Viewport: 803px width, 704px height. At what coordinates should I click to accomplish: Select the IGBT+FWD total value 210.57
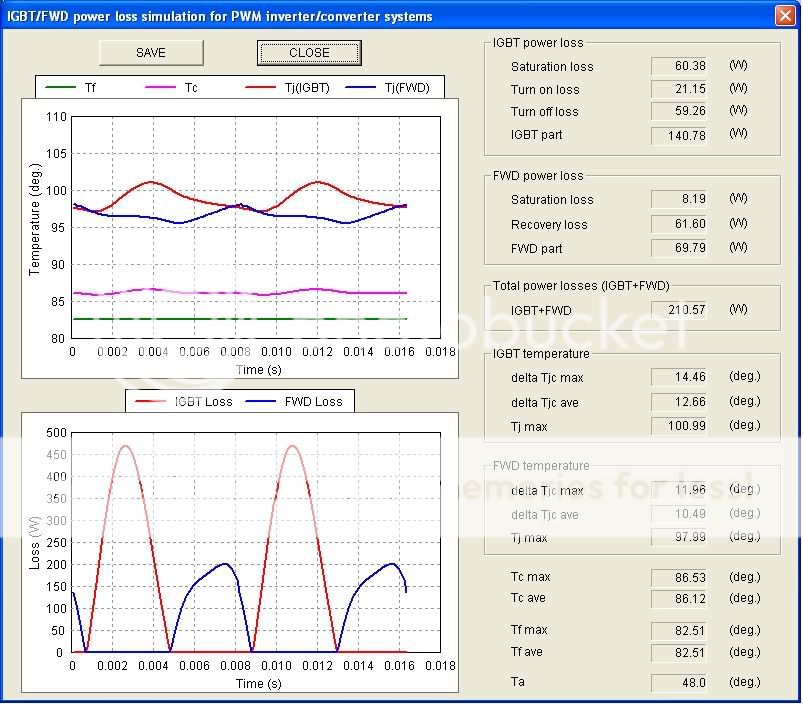pyautogui.click(x=679, y=310)
